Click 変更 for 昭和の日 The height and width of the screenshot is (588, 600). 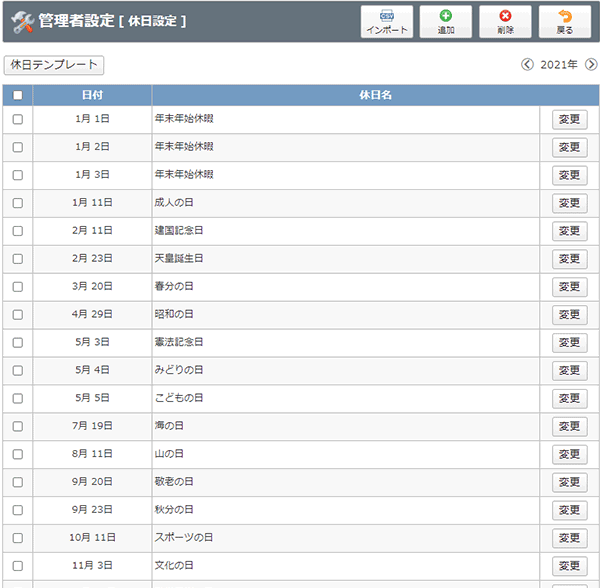[569, 315]
